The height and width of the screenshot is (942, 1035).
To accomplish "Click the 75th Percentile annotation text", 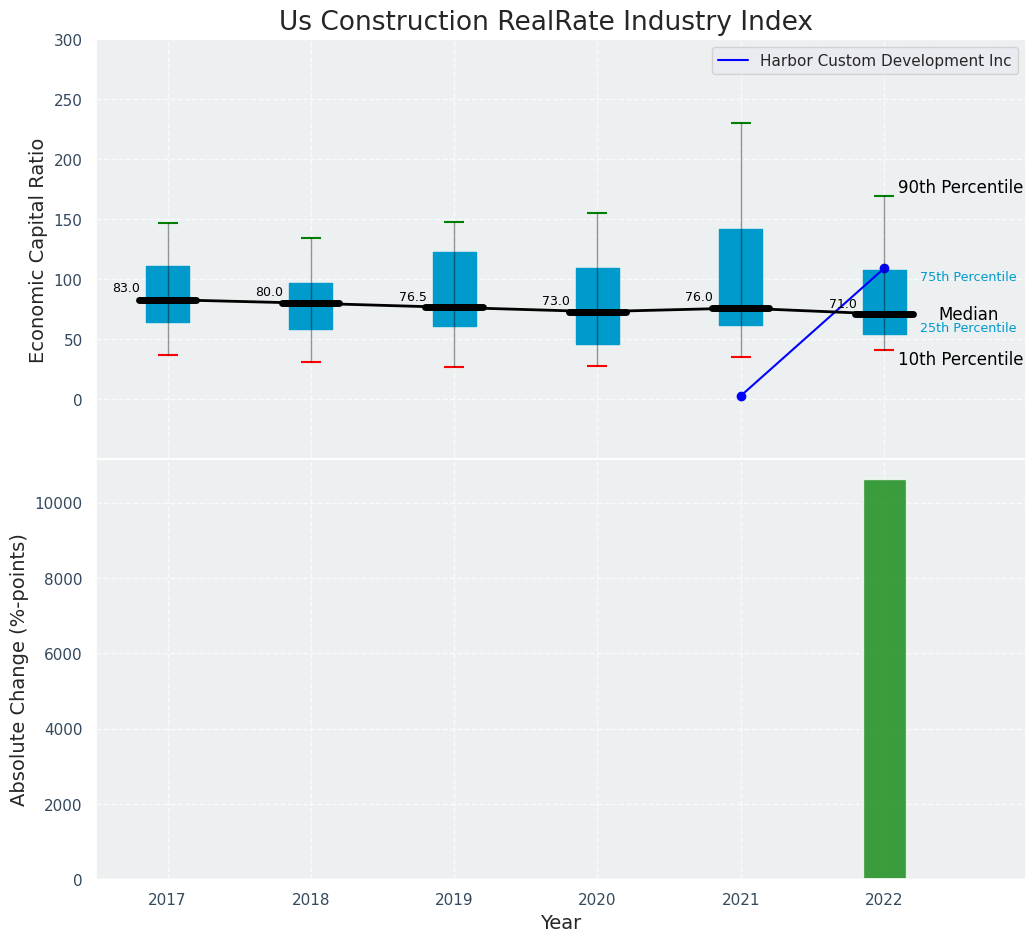I will [x=967, y=277].
